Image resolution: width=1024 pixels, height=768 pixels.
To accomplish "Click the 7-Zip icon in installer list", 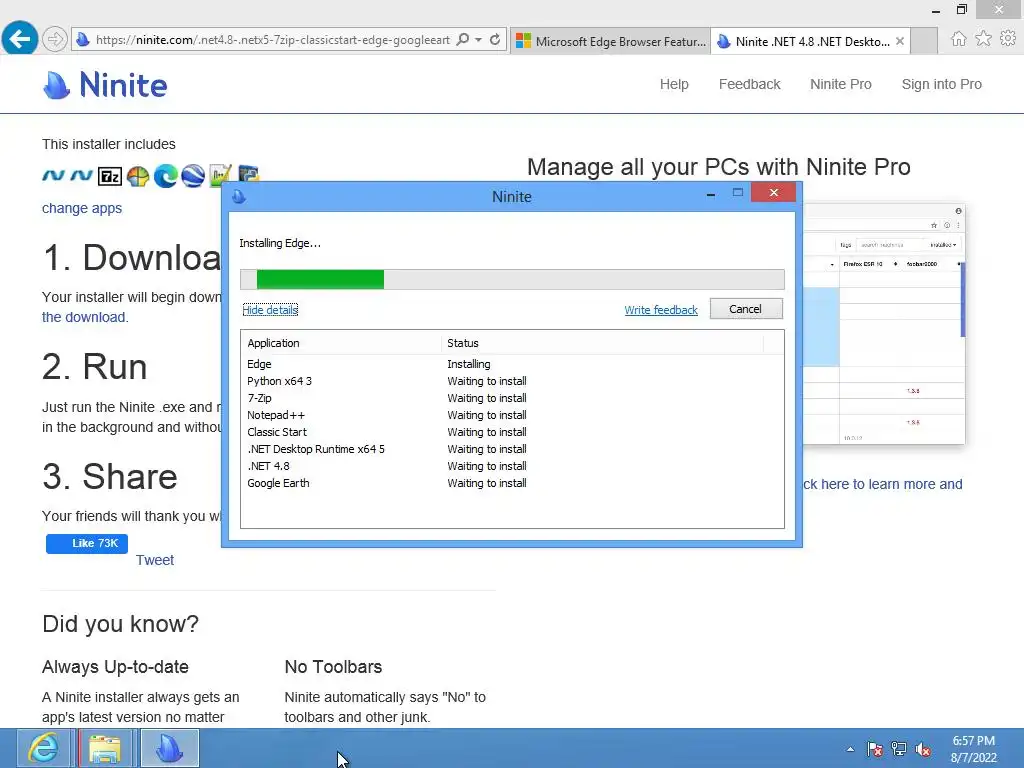I will pyautogui.click(x=110, y=176).
